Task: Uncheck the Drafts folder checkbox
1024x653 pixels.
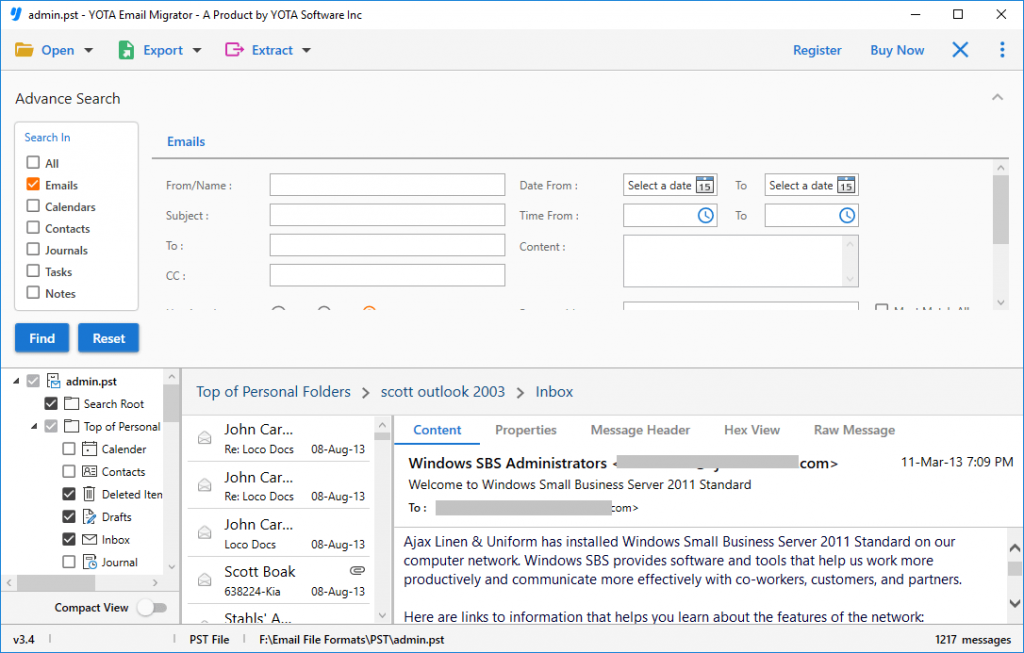Action: tap(69, 517)
